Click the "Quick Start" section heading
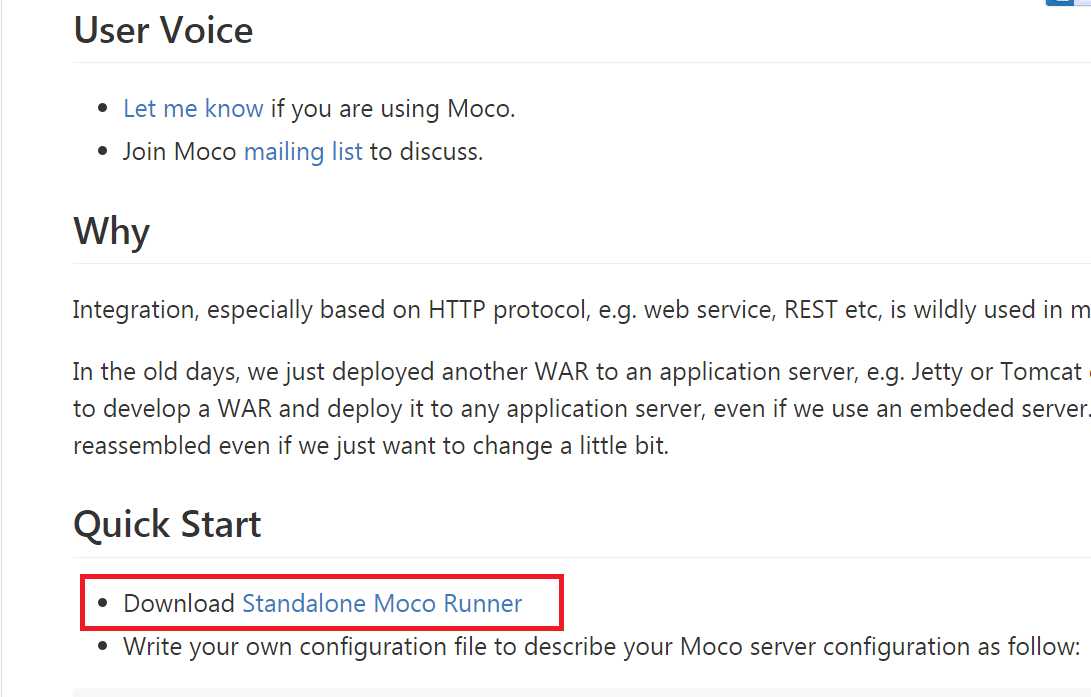Screen dimensions: 1091x697 tap(167, 524)
